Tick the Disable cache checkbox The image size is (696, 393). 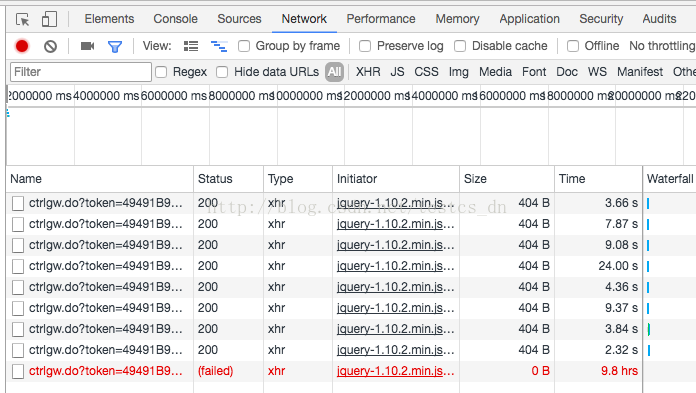(460, 46)
